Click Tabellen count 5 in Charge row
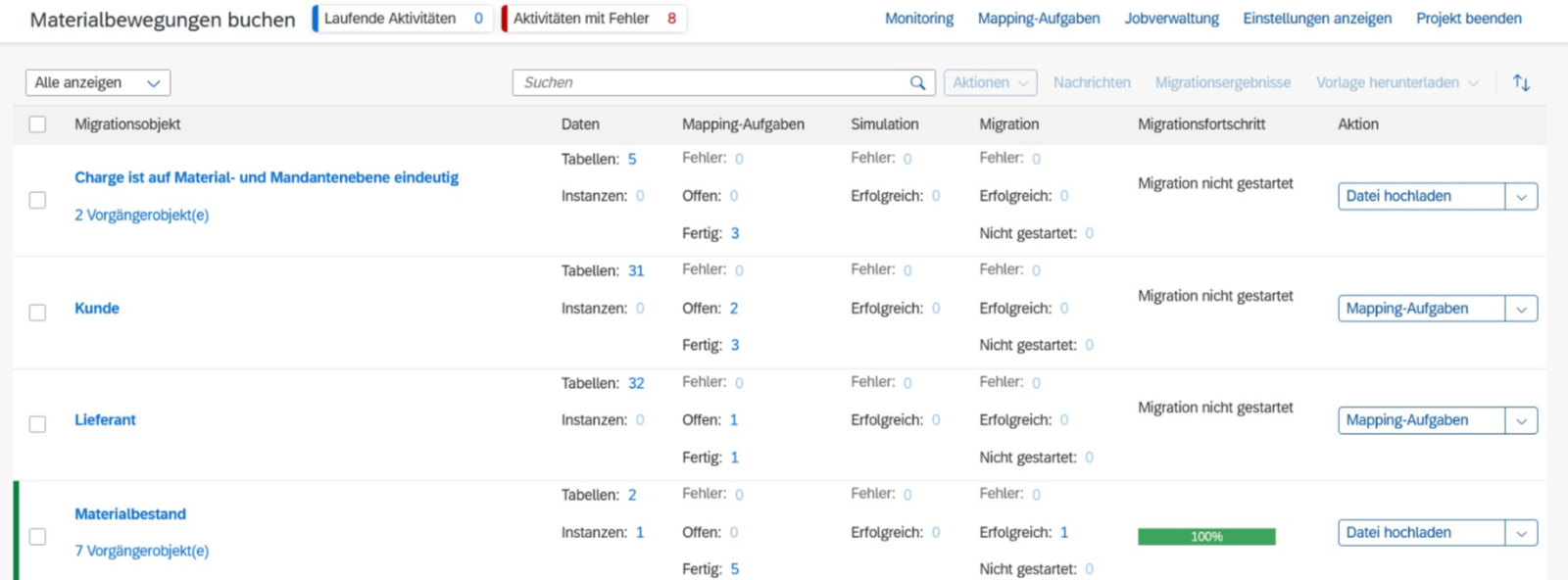 tap(632, 160)
